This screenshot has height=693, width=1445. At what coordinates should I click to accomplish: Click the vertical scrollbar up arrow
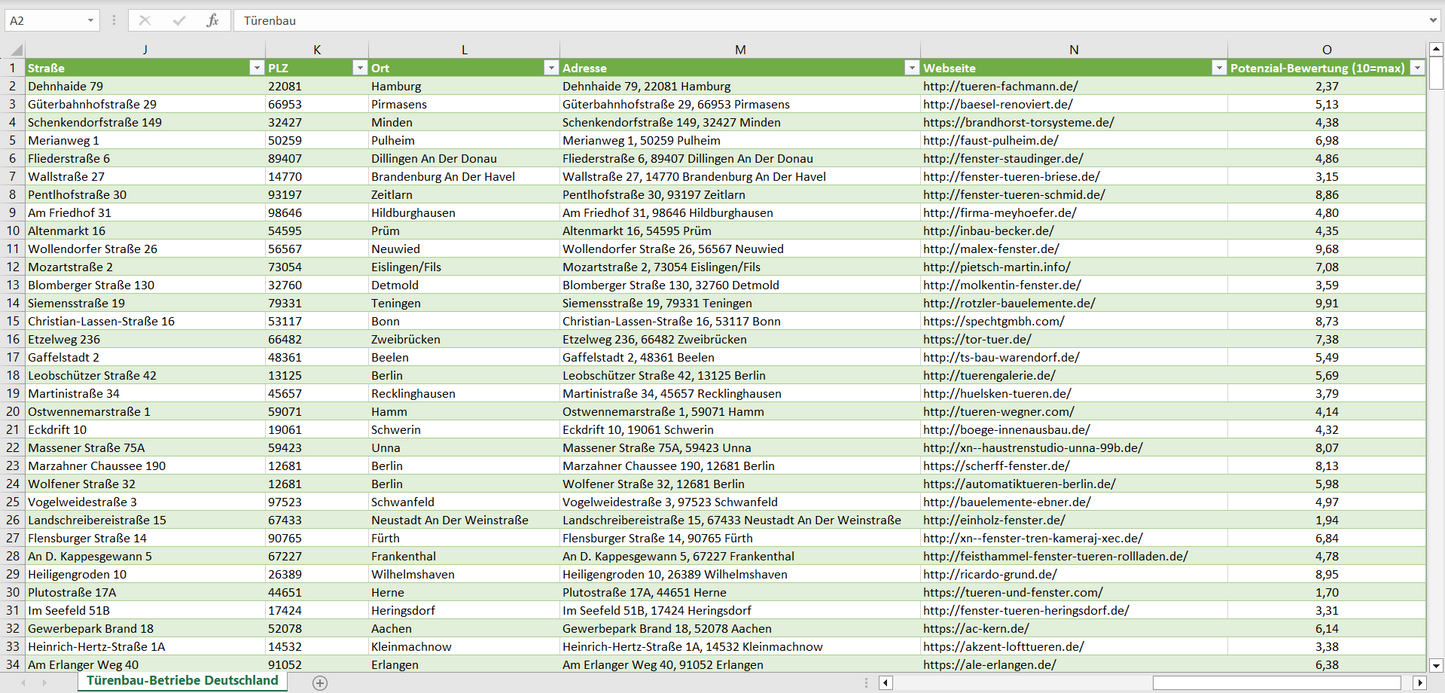[1436, 49]
